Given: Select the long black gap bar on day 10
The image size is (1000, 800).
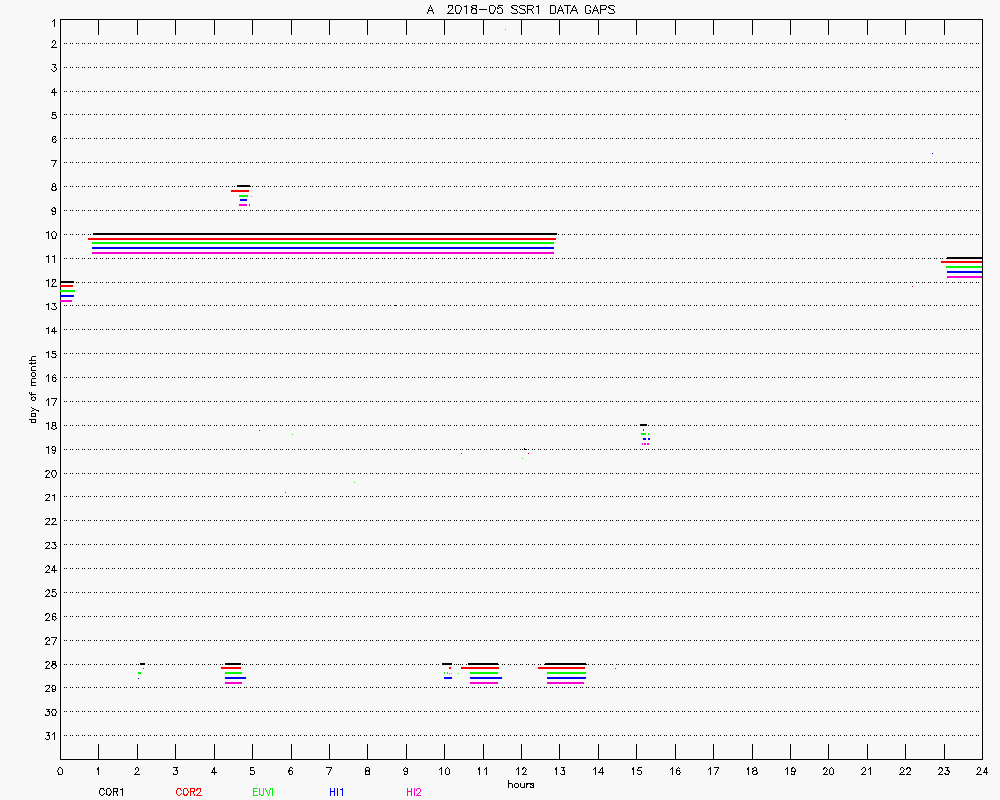Looking at the screenshot, I should tap(324, 234).
